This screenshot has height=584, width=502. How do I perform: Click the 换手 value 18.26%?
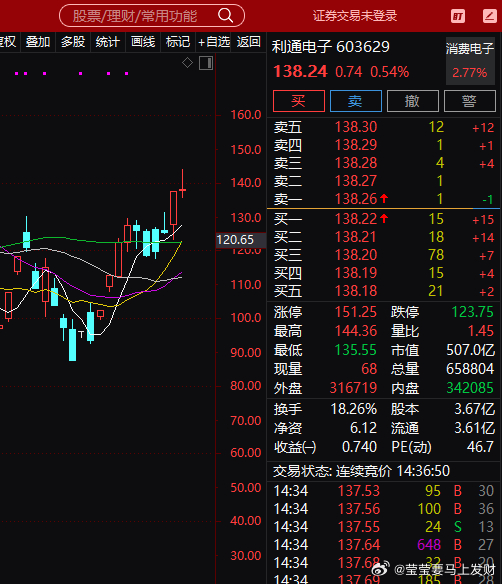(x=354, y=409)
